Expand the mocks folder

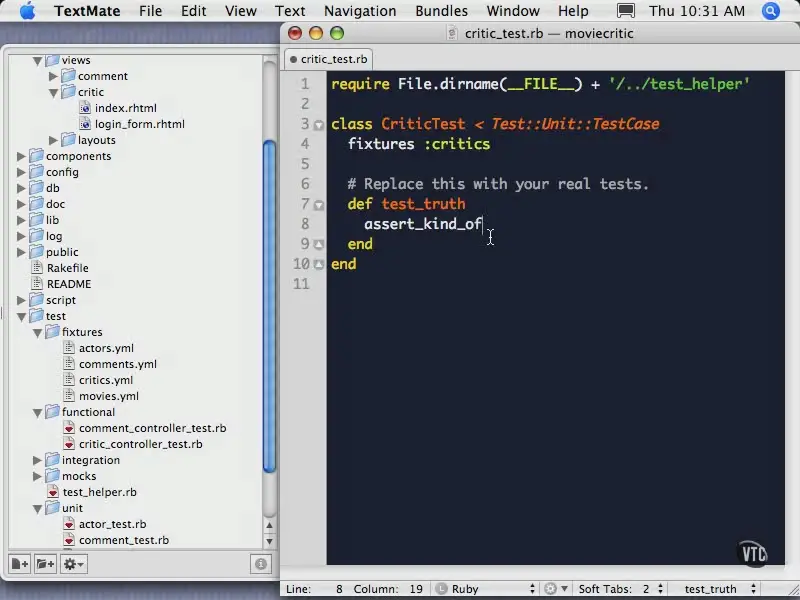[x=37, y=477]
